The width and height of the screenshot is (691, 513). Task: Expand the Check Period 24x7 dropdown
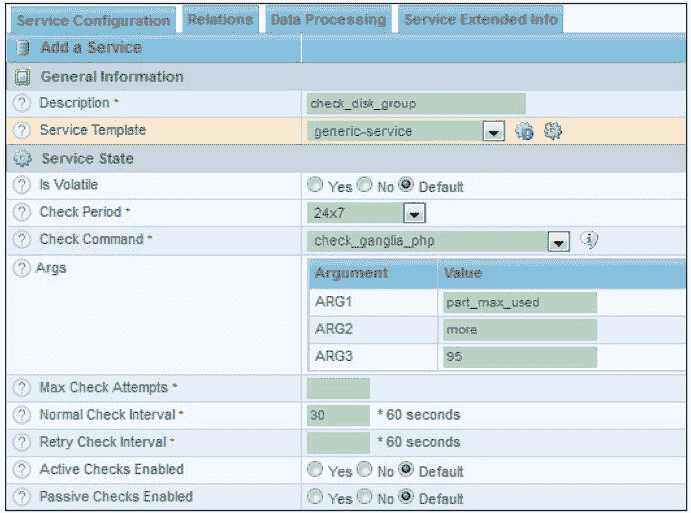pos(414,213)
